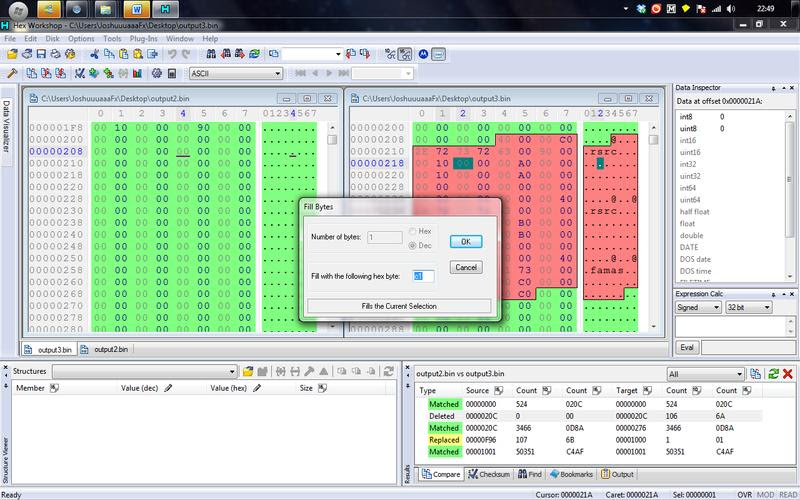Click pencil icon beside Value (dec) header

click(168, 388)
